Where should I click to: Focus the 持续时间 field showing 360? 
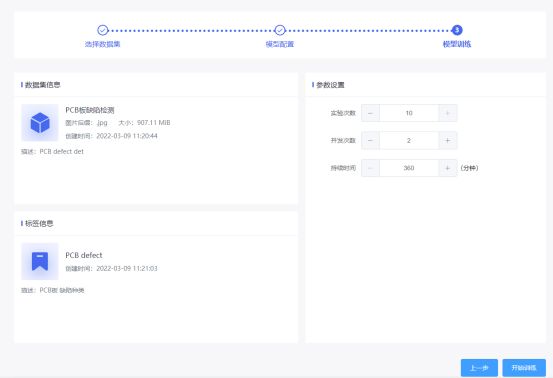(x=409, y=168)
